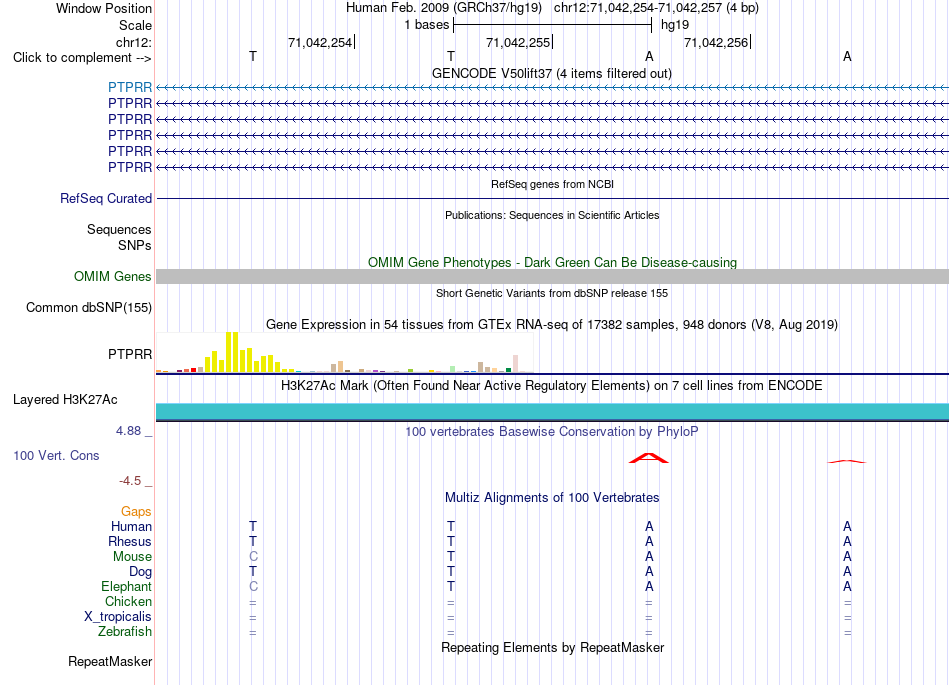Click the PTPRR label beside the GTEx chart
The height and width of the screenshot is (685, 950).
click(130, 354)
